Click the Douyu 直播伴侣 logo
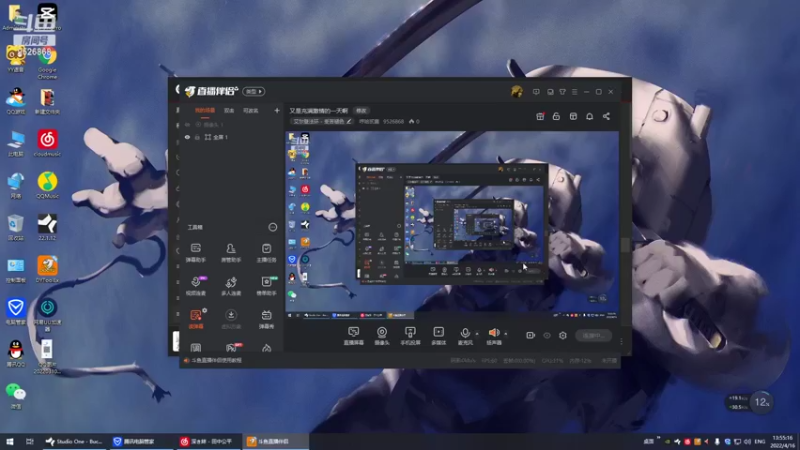This screenshot has width=800, height=450. point(211,91)
